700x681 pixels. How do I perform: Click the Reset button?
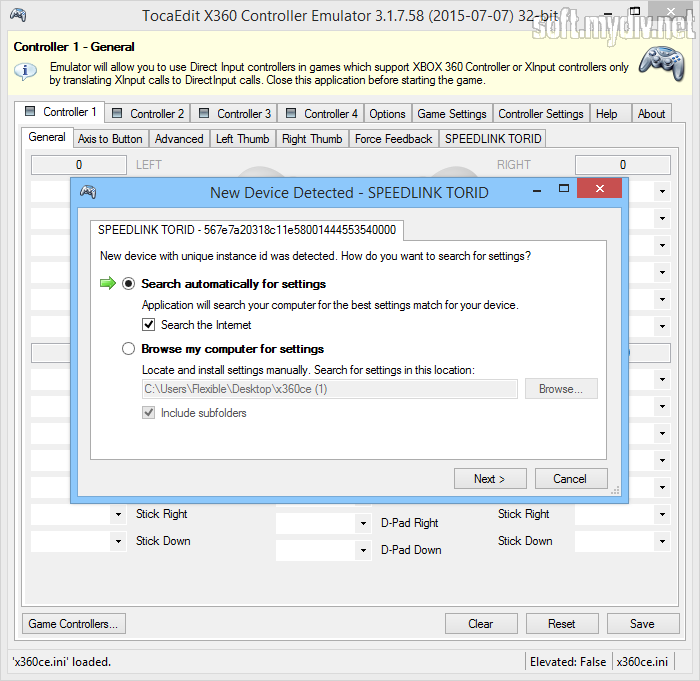tap(562, 624)
